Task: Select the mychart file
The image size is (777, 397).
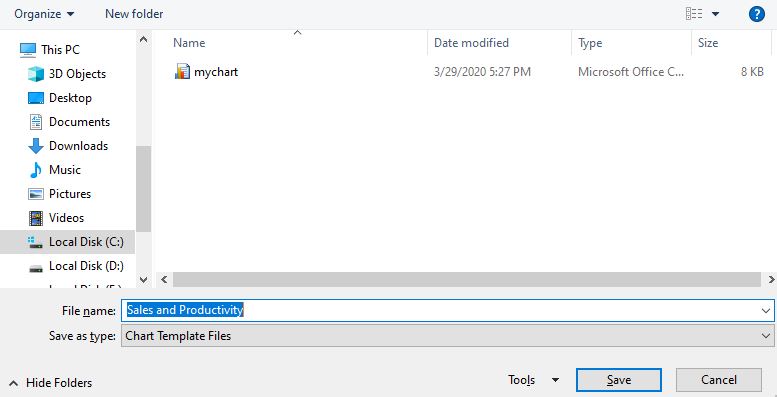Action: point(216,72)
